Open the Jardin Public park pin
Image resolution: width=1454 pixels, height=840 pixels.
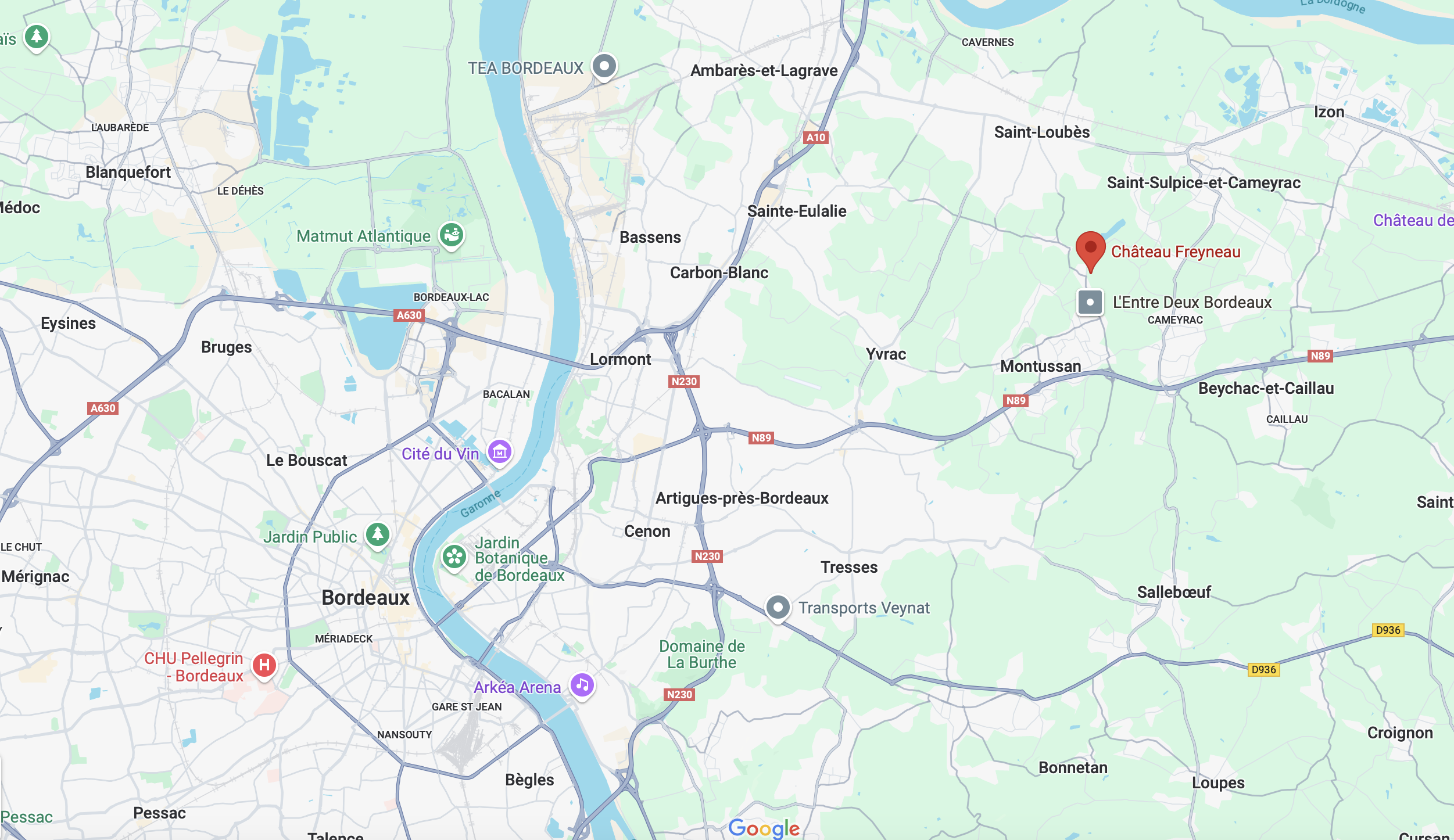click(x=378, y=534)
